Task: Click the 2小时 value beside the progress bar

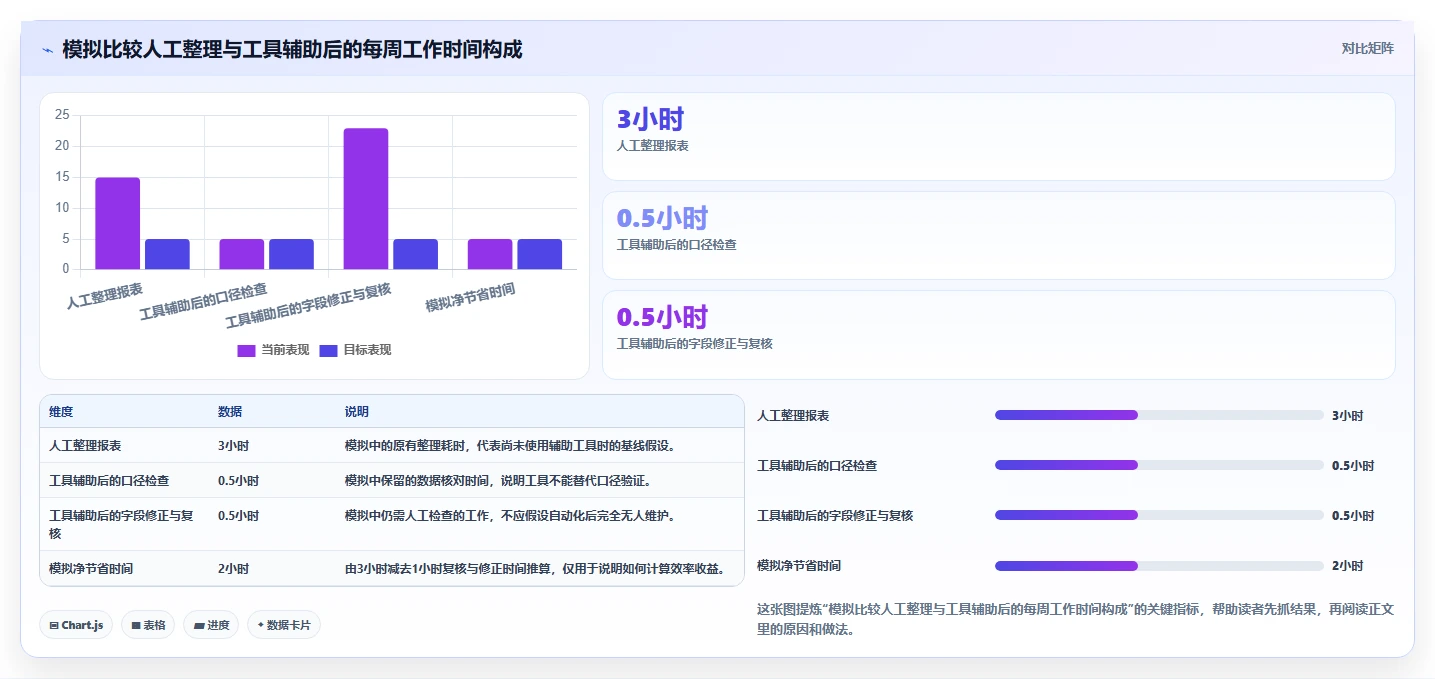Action: click(1347, 566)
